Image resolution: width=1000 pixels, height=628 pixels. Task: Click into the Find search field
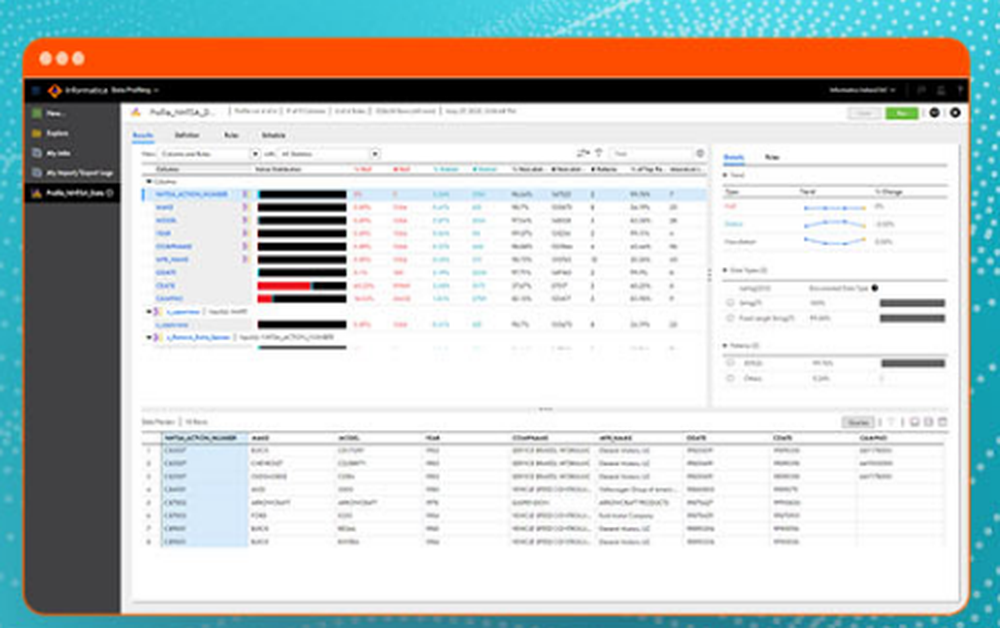pos(652,153)
